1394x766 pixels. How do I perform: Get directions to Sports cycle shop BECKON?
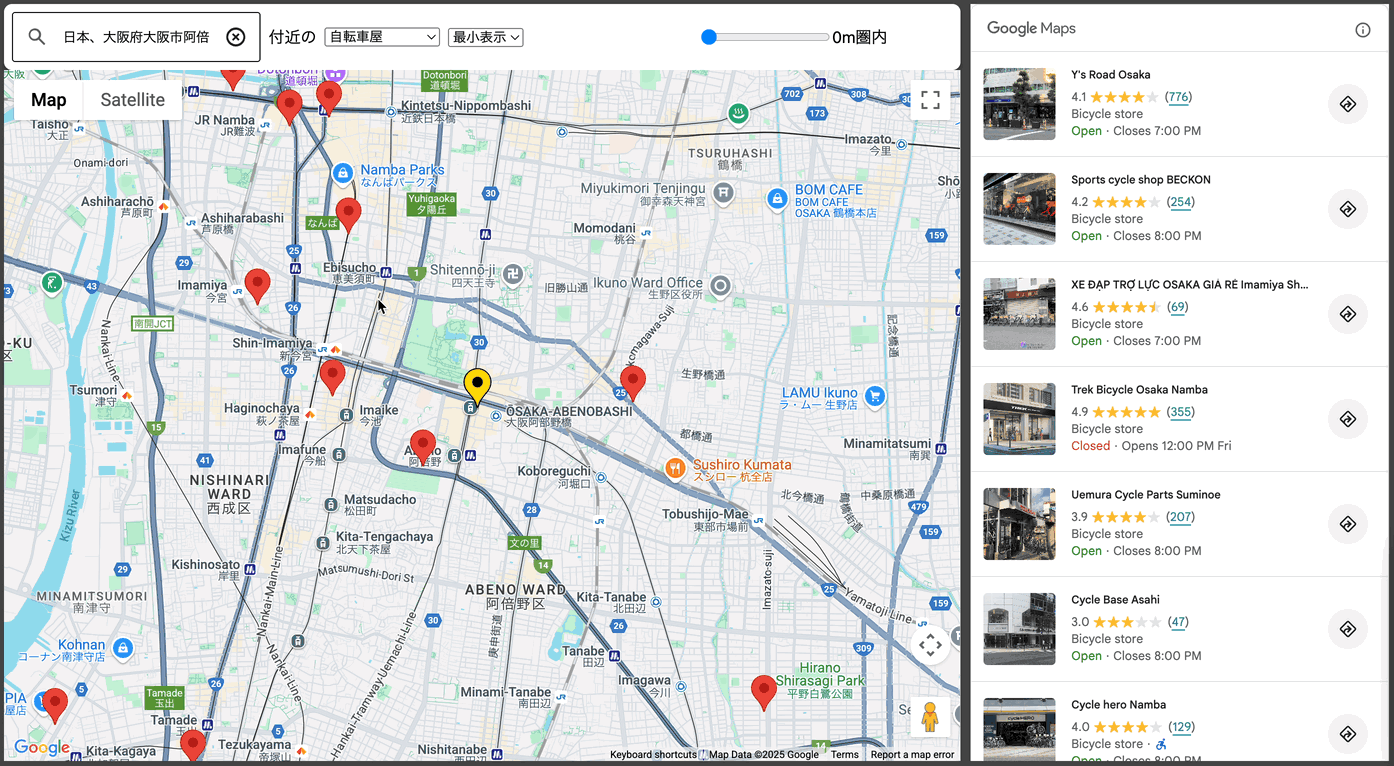click(x=1348, y=209)
